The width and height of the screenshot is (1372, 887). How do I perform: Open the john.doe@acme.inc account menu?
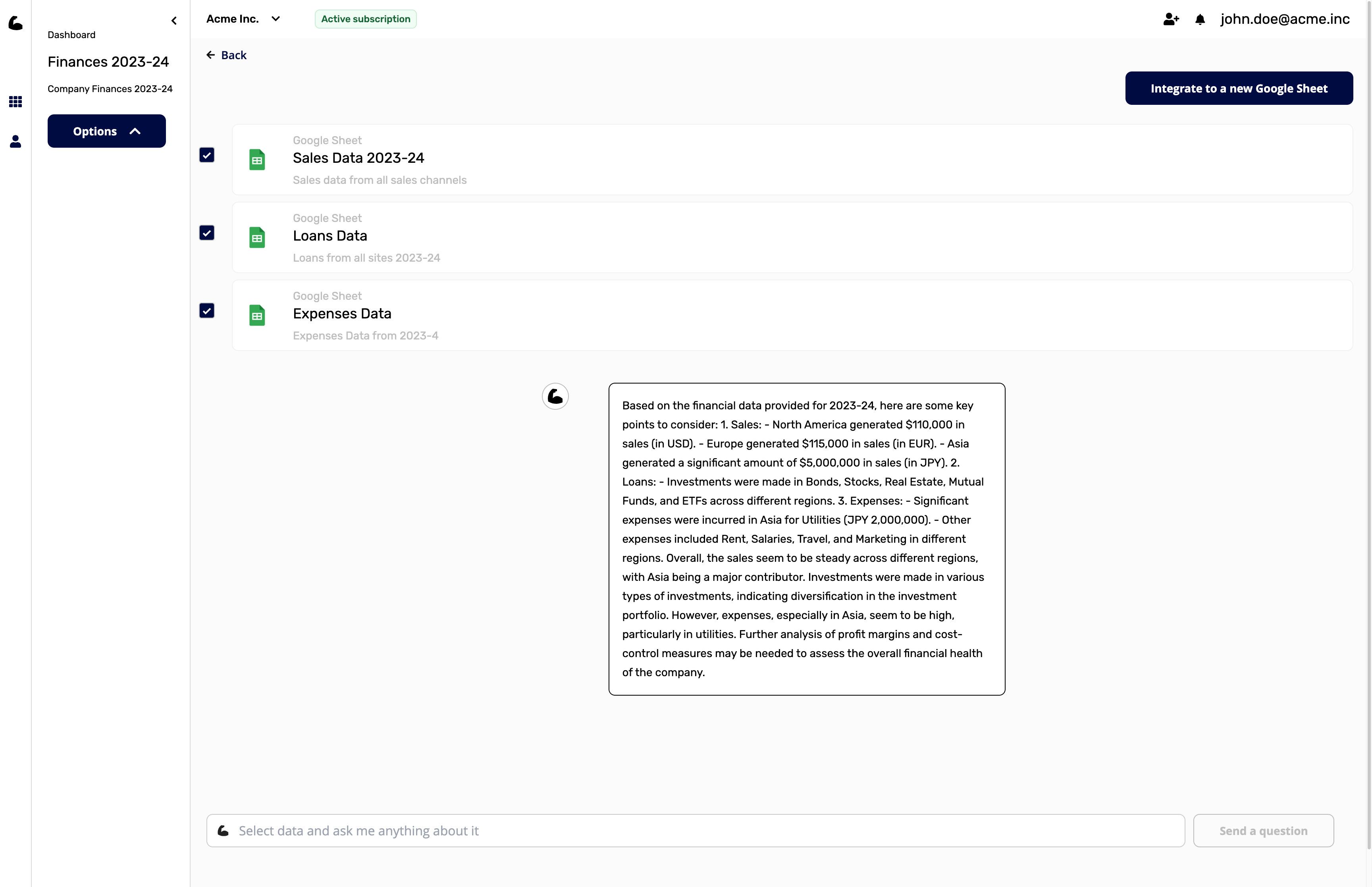(1285, 19)
